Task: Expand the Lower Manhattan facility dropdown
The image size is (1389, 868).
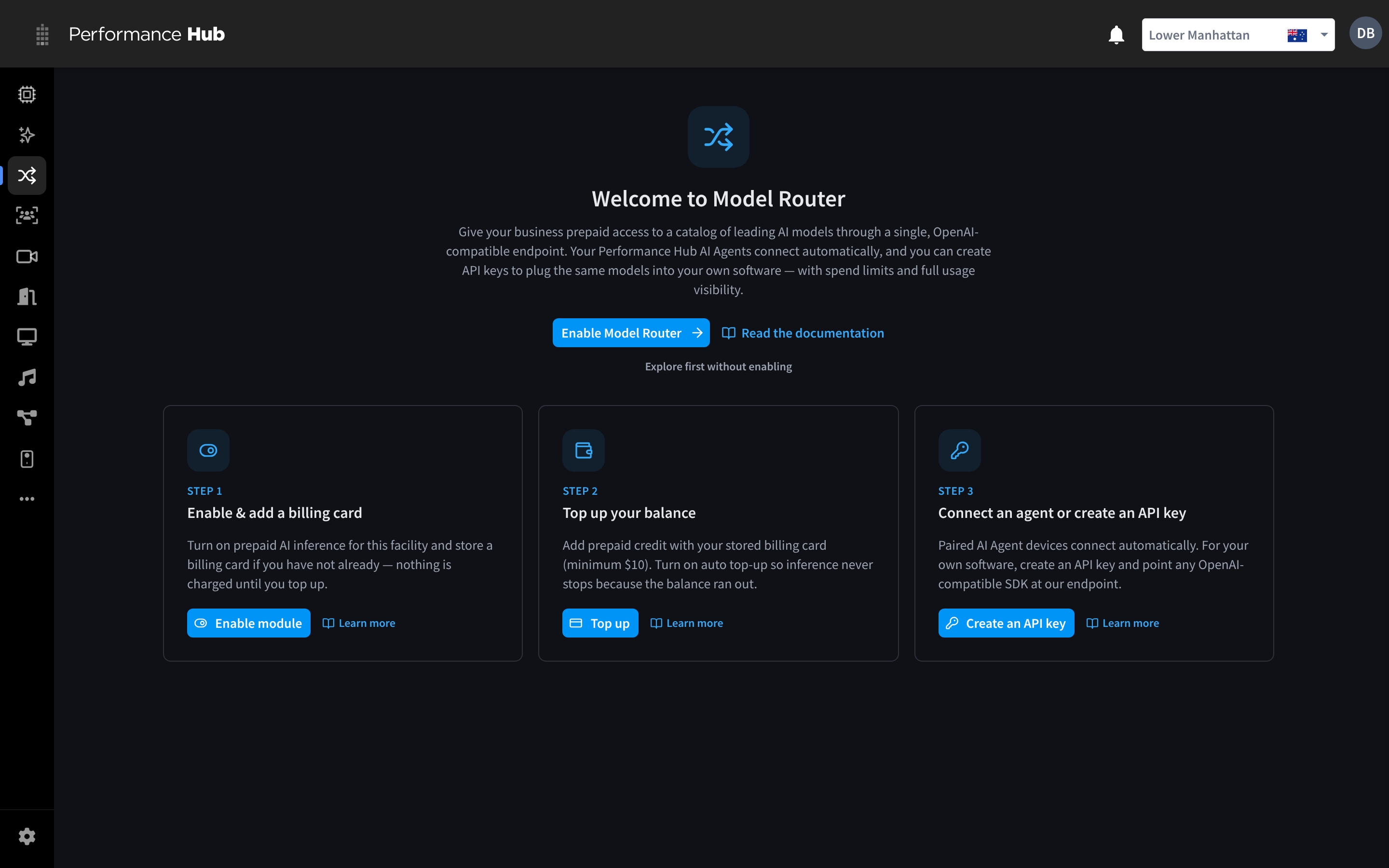Action: point(1238,35)
